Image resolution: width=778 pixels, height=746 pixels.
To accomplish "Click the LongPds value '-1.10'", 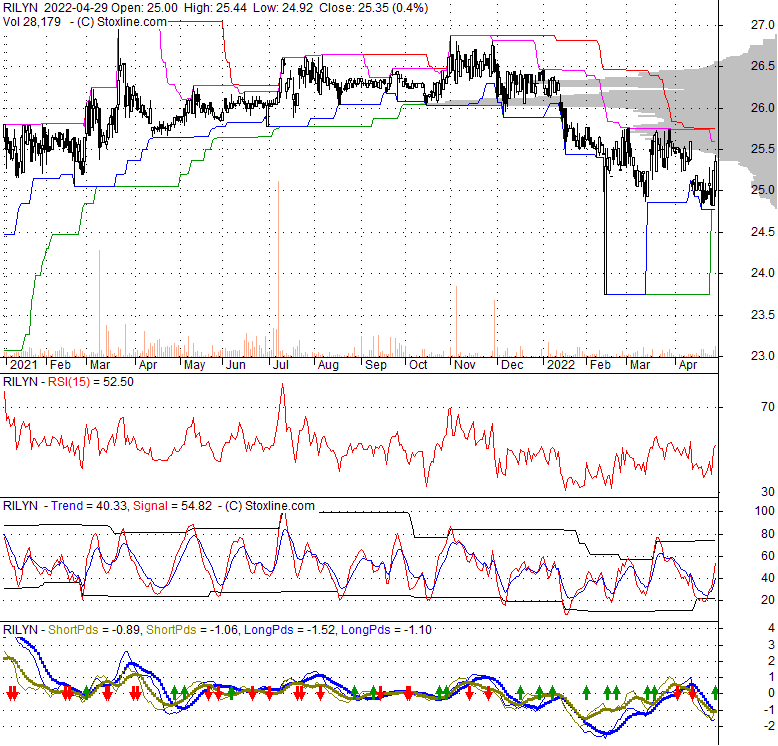I will 417,630.
